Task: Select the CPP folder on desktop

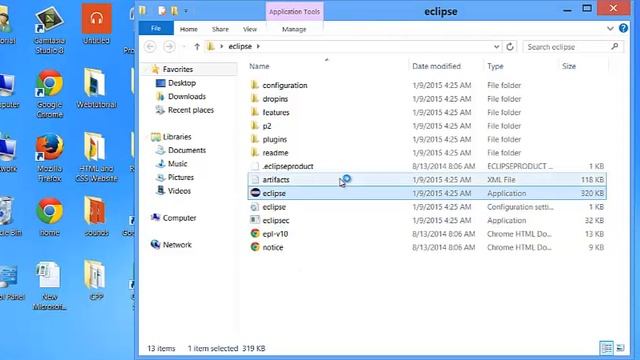Action: click(x=96, y=280)
